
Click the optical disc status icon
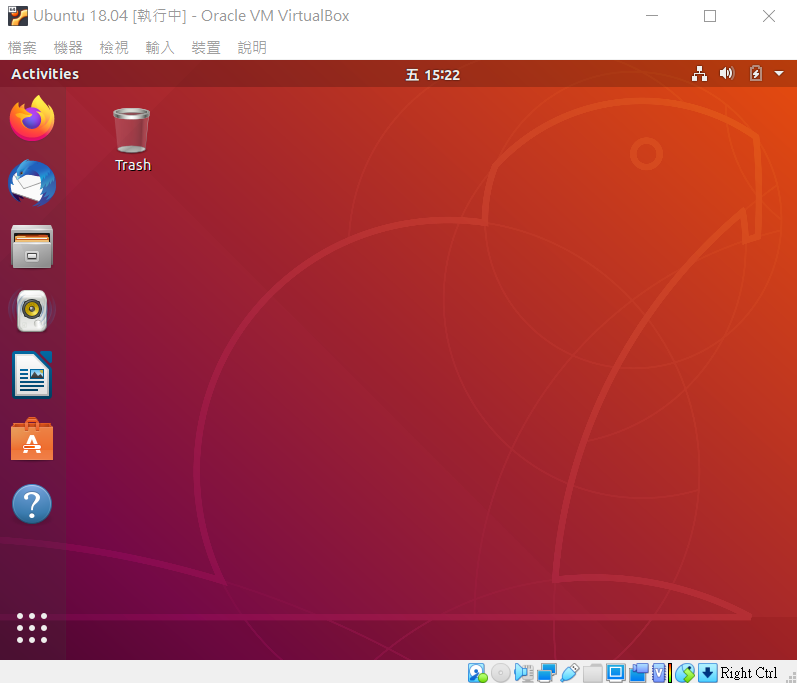501,672
